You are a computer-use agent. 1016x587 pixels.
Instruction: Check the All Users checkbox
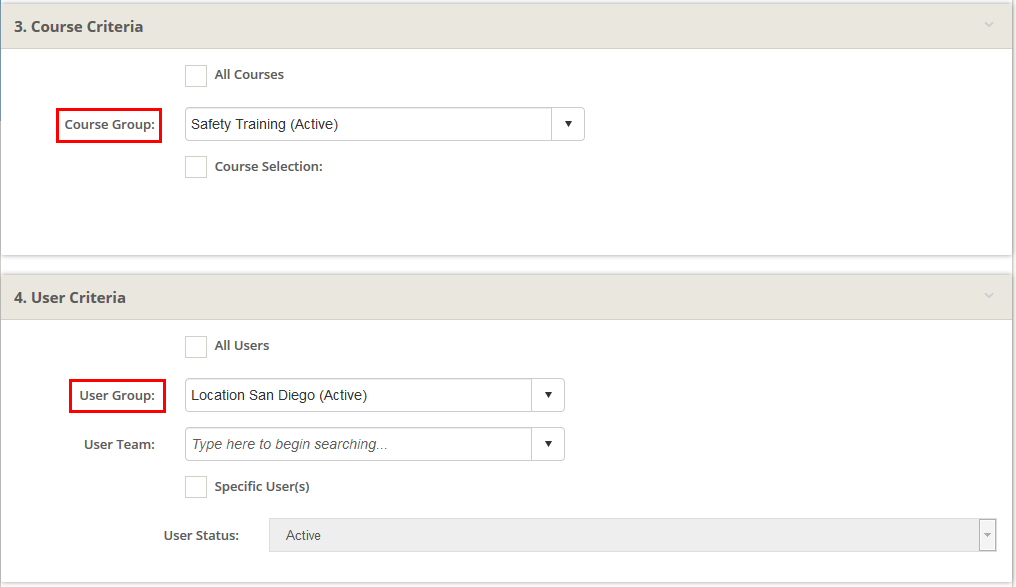tap(196, 346)
